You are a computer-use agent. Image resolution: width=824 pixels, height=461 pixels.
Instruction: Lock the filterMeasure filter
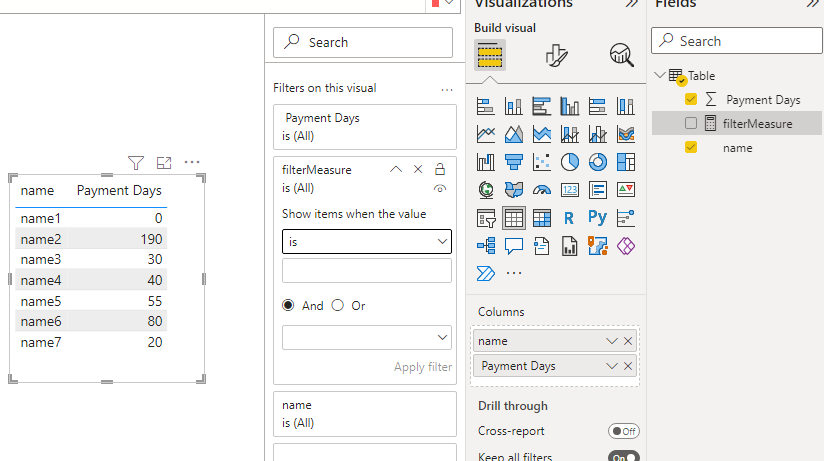(440, 169)
